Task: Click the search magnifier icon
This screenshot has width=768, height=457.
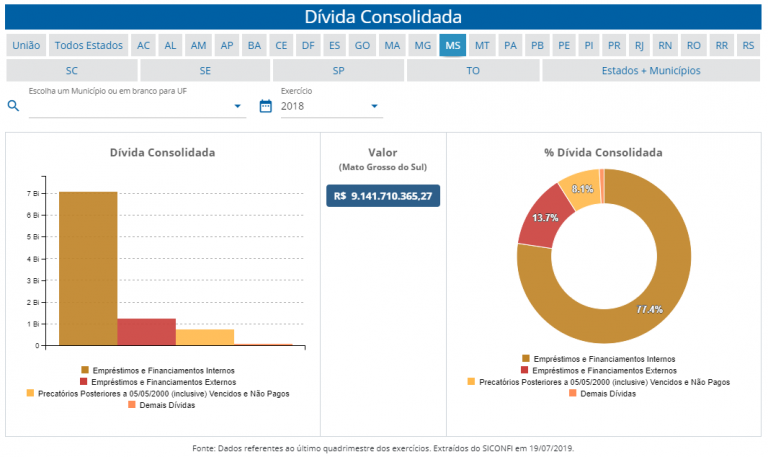Action: coord(14,106)
